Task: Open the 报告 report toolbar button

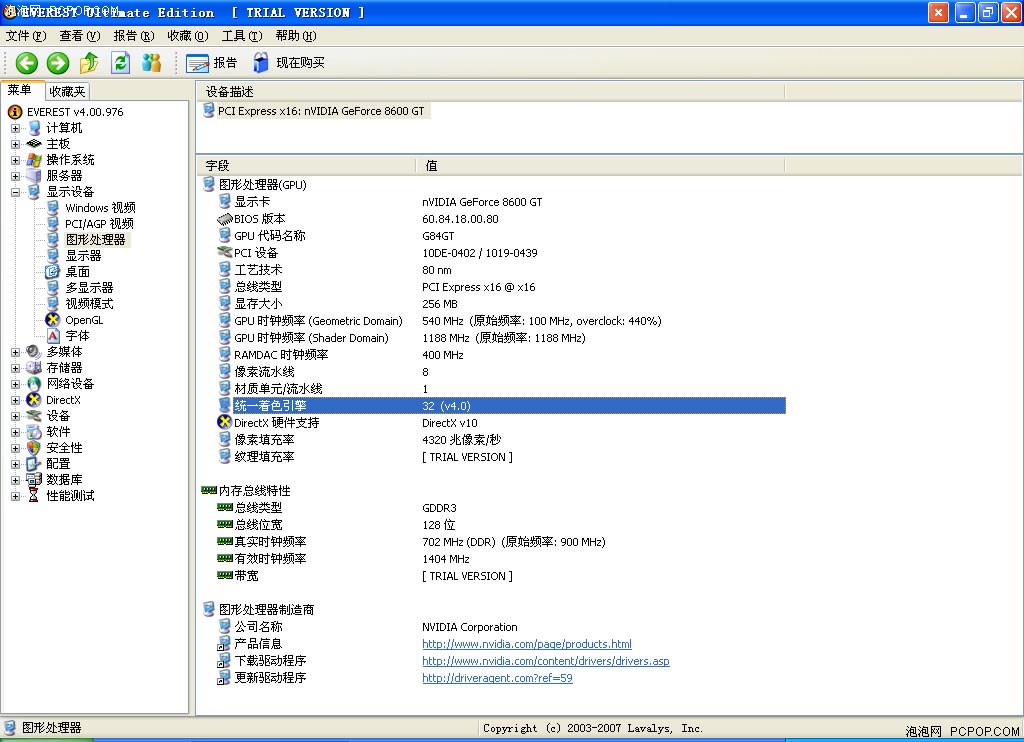Action: (211, 63)
